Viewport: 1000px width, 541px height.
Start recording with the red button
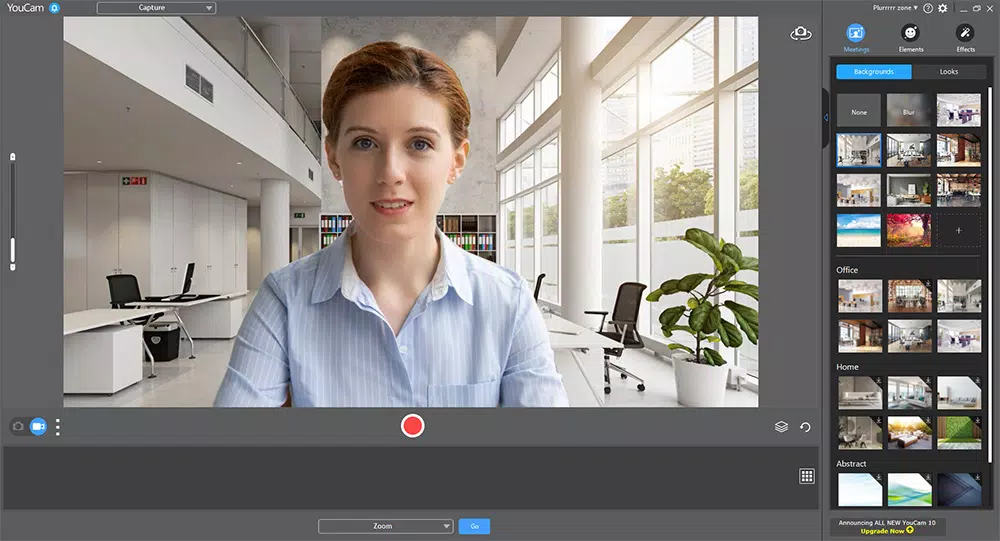pos(413,426)
